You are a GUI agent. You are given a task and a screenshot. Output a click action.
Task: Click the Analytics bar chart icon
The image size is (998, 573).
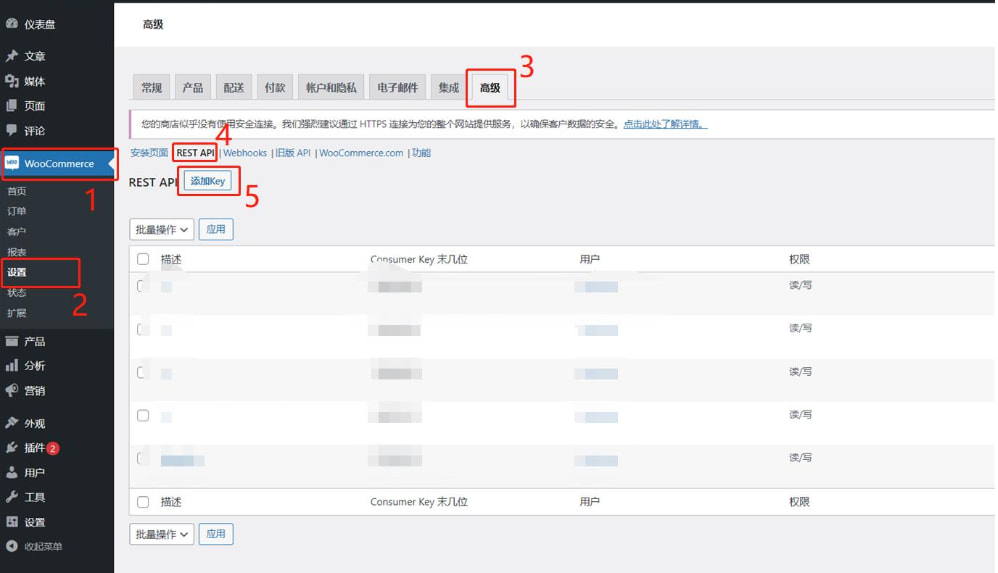[12, 366]
